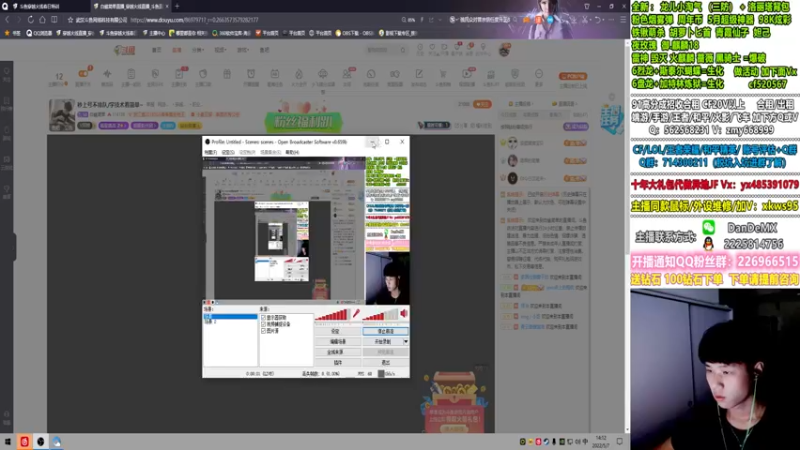800x450 pixels.
Task: Click the browser refresh icon
Action: pyautogui.click(x=31, y=19)
